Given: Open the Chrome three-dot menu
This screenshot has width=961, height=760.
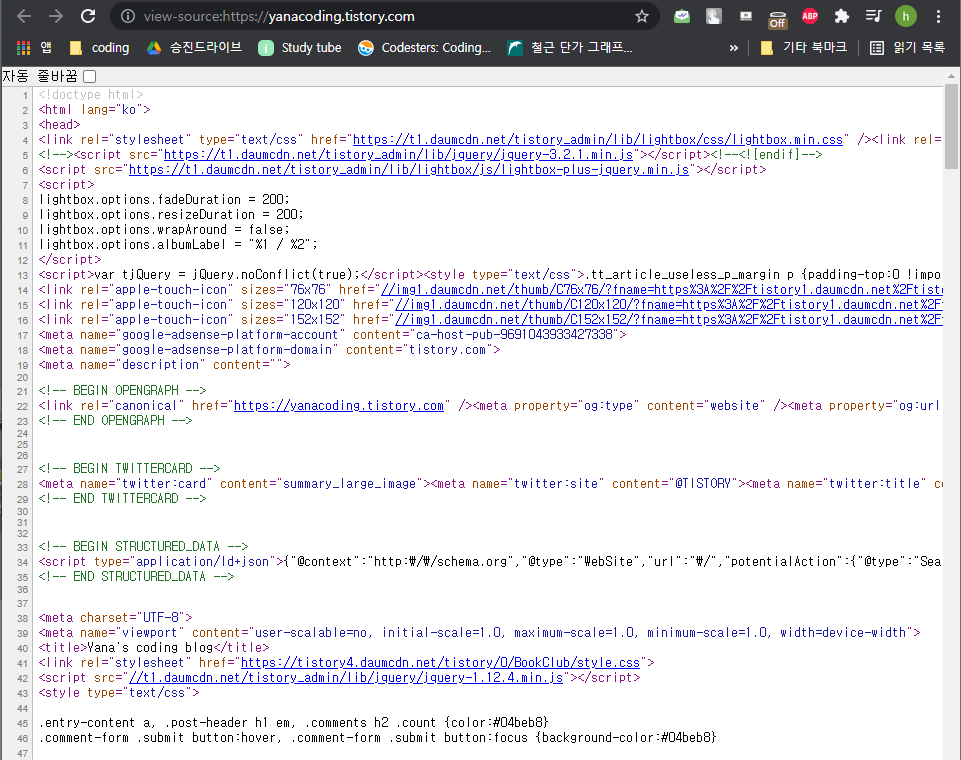Looking at the screenshot, I should pyautogui.click(x=938, y=17).
